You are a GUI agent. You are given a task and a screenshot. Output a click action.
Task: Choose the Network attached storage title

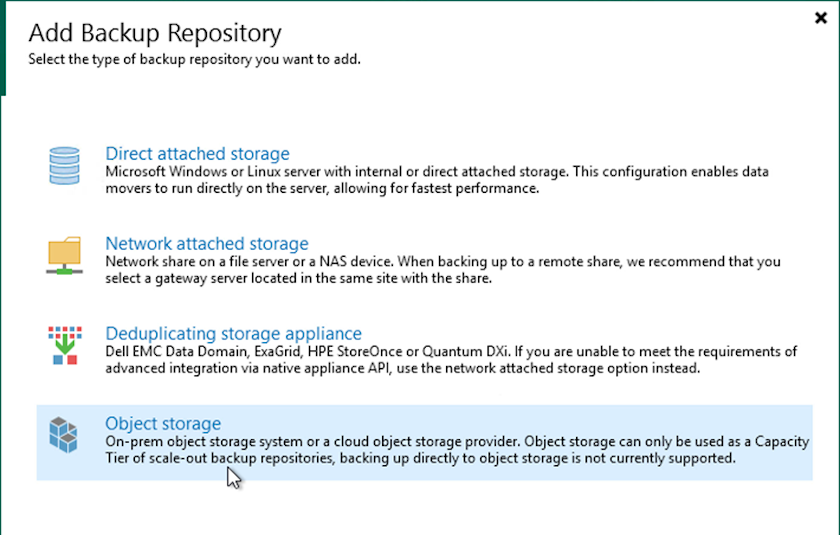(207, 244)
